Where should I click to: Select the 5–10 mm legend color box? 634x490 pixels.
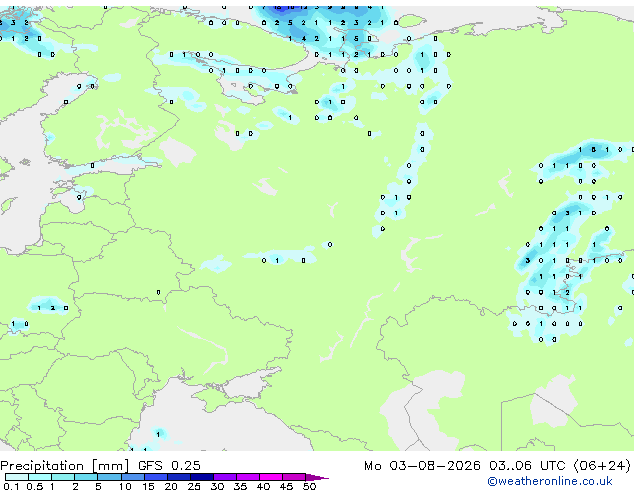tap(109, 477)
